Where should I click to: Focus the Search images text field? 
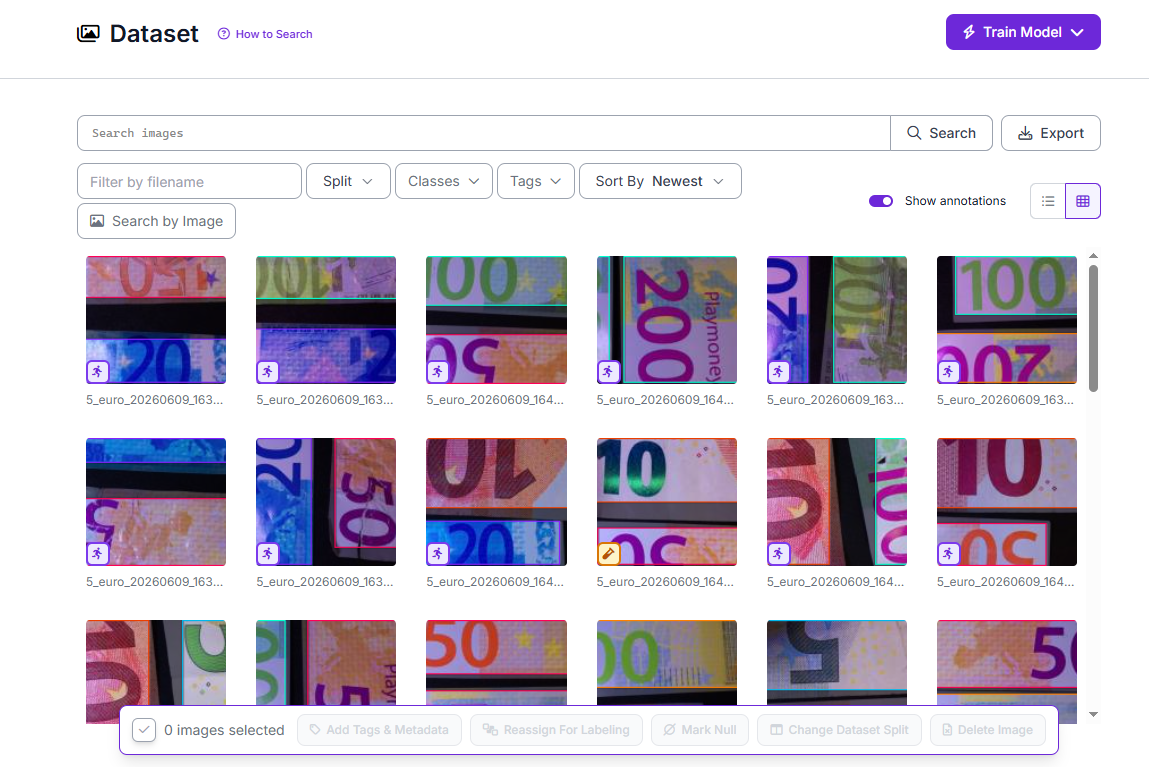pos(484,133)
